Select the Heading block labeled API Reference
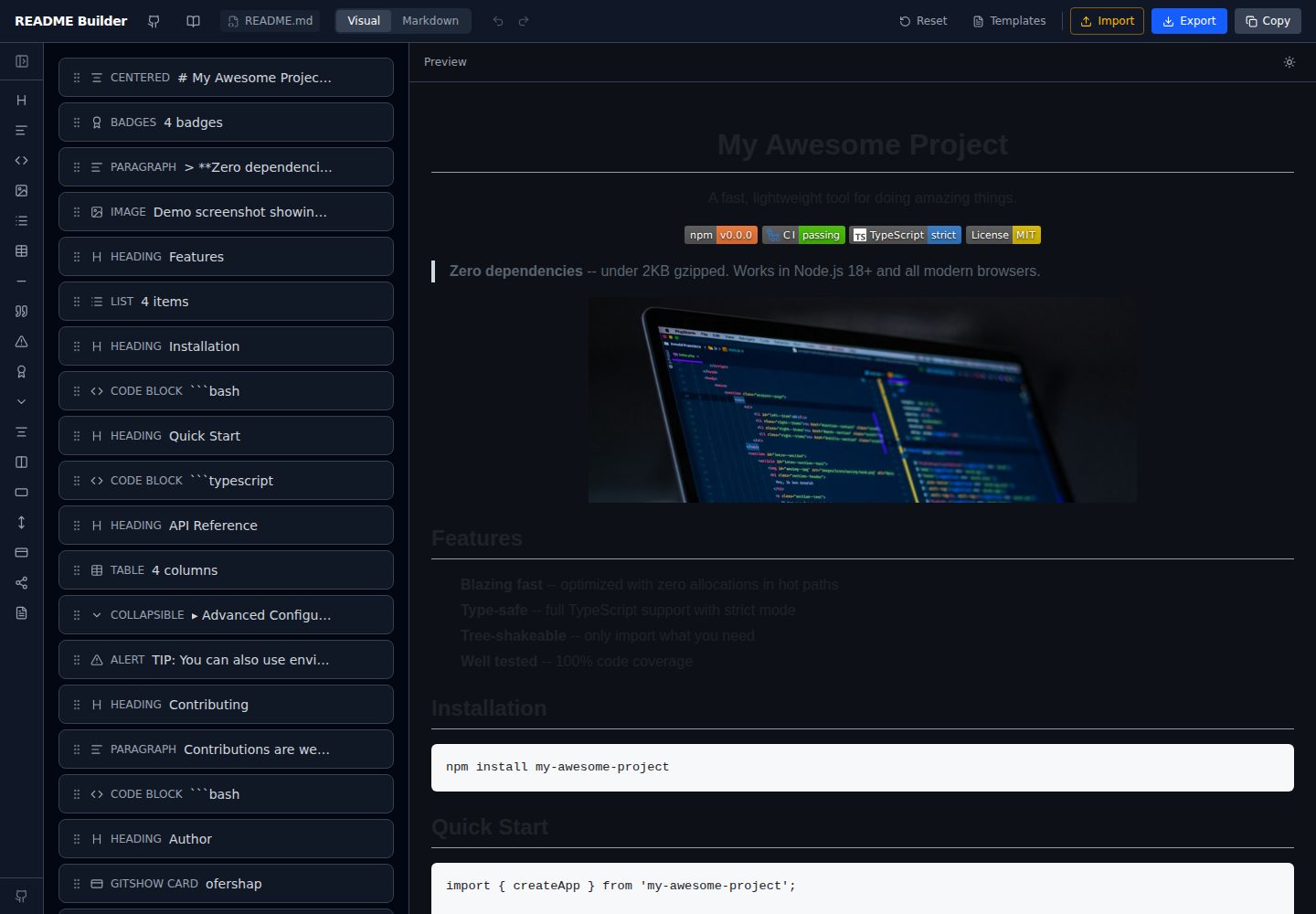Screen dimensions: 1316x914 tap(226, 526)
